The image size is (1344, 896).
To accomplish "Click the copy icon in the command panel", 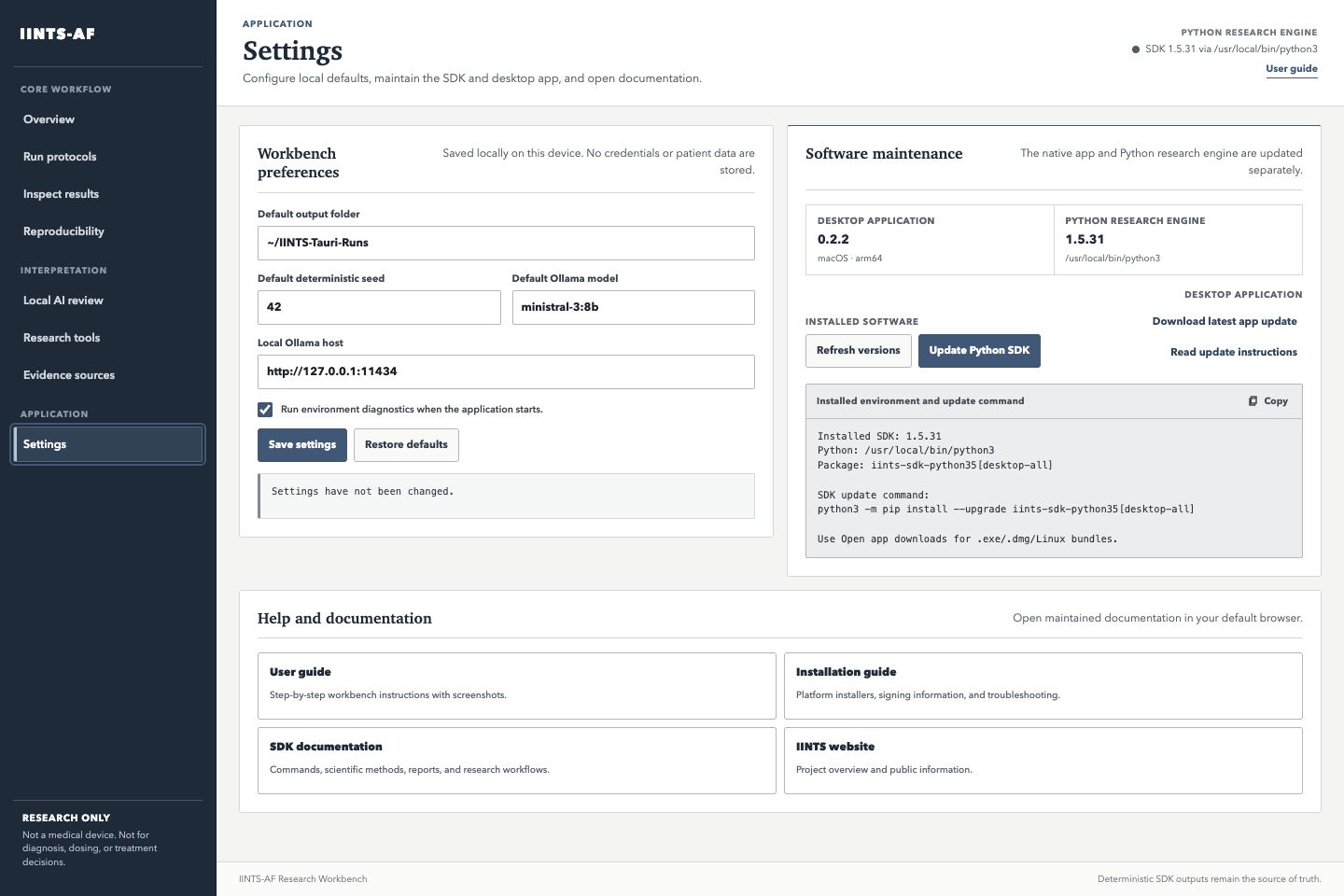I will coord(1253,401).
